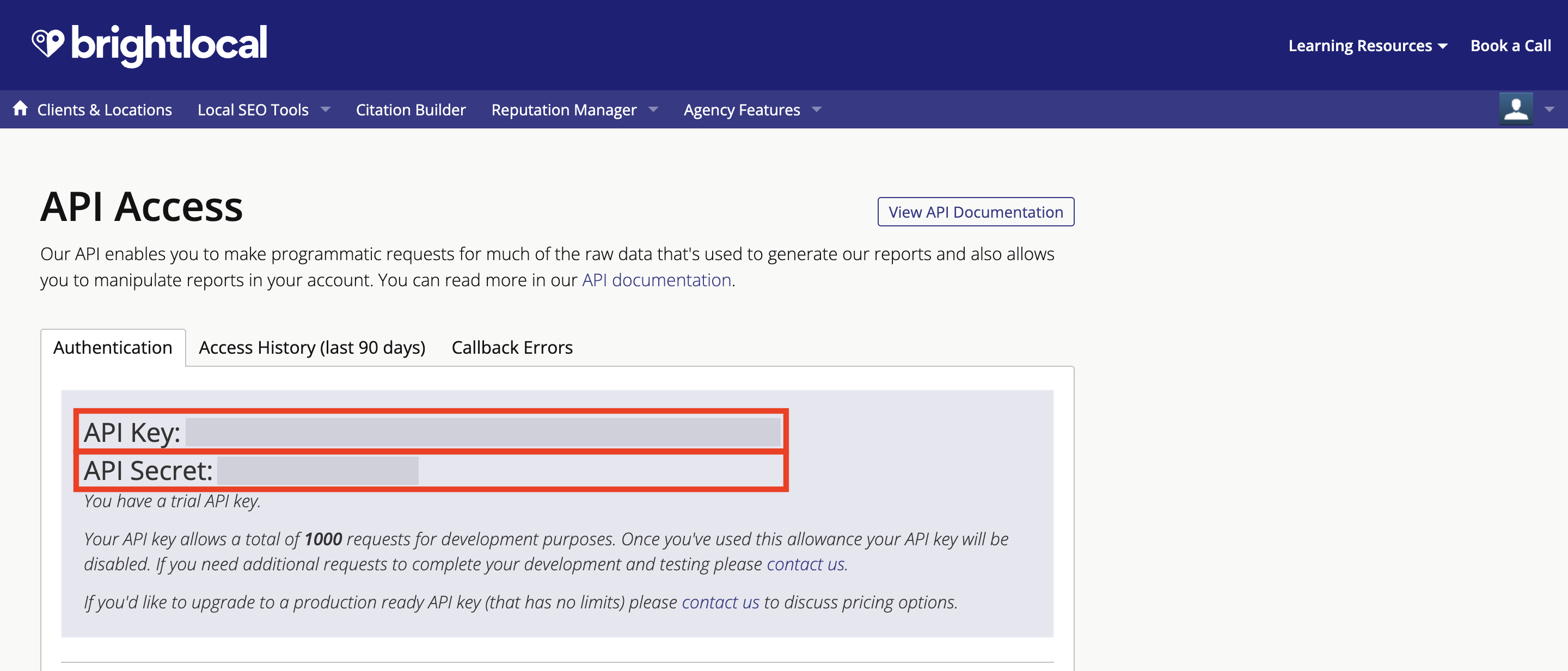Select Reputation Manager menu item
The image size is (1568, 671).
click(x=563, y=109)
